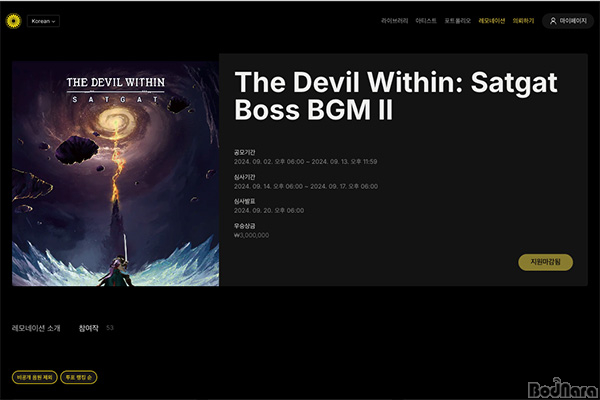The image size is (600, 400).
Task: Click the 53 entries count badge
Action: point(110,328)
